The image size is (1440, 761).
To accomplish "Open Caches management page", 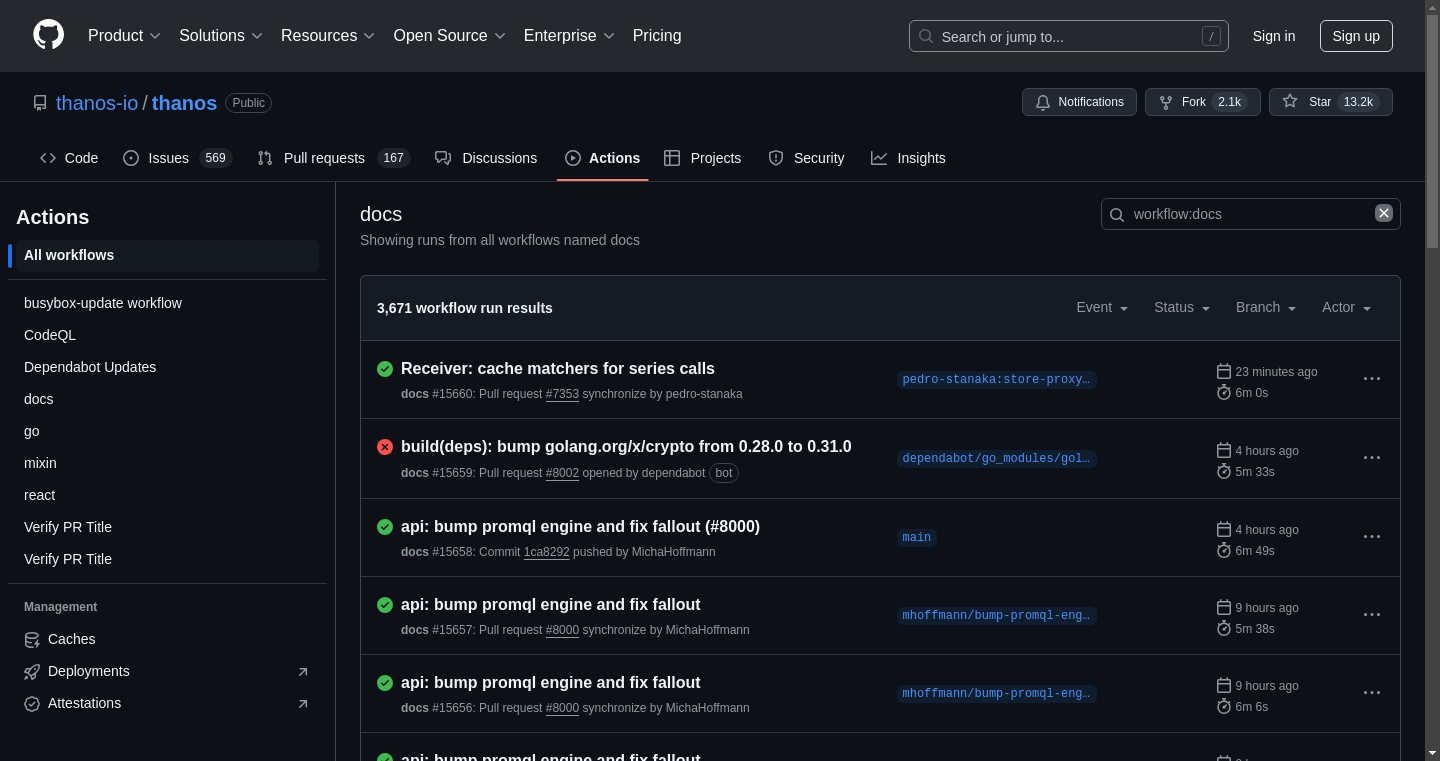I will click(167, 639).
